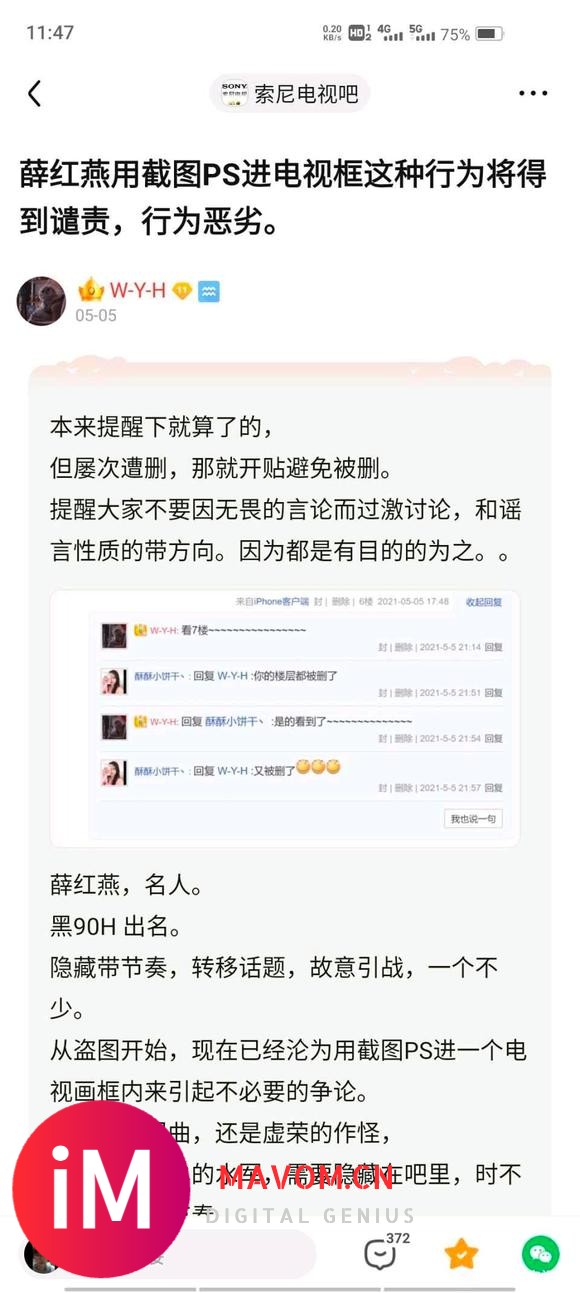The height and width of the screenshot is (1293, 580).
Task: Tap the Sony forum logo icon
Action: [234, 94]
